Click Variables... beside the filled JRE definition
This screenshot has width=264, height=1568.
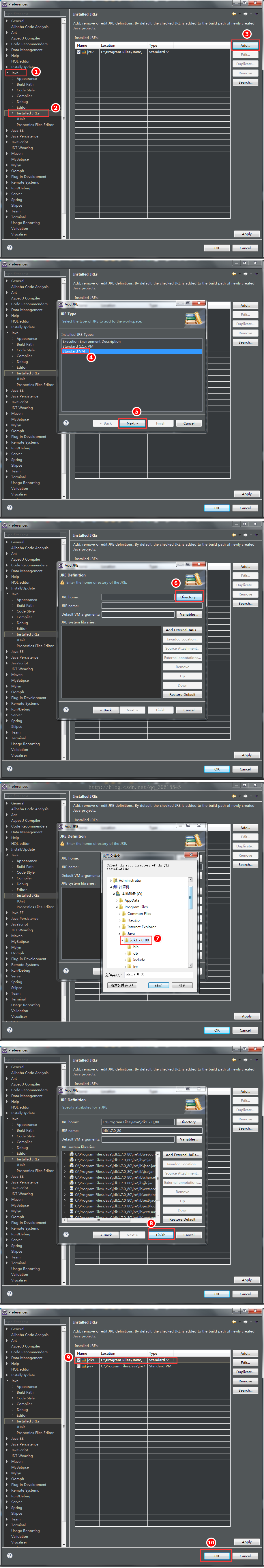(189, 1139)
